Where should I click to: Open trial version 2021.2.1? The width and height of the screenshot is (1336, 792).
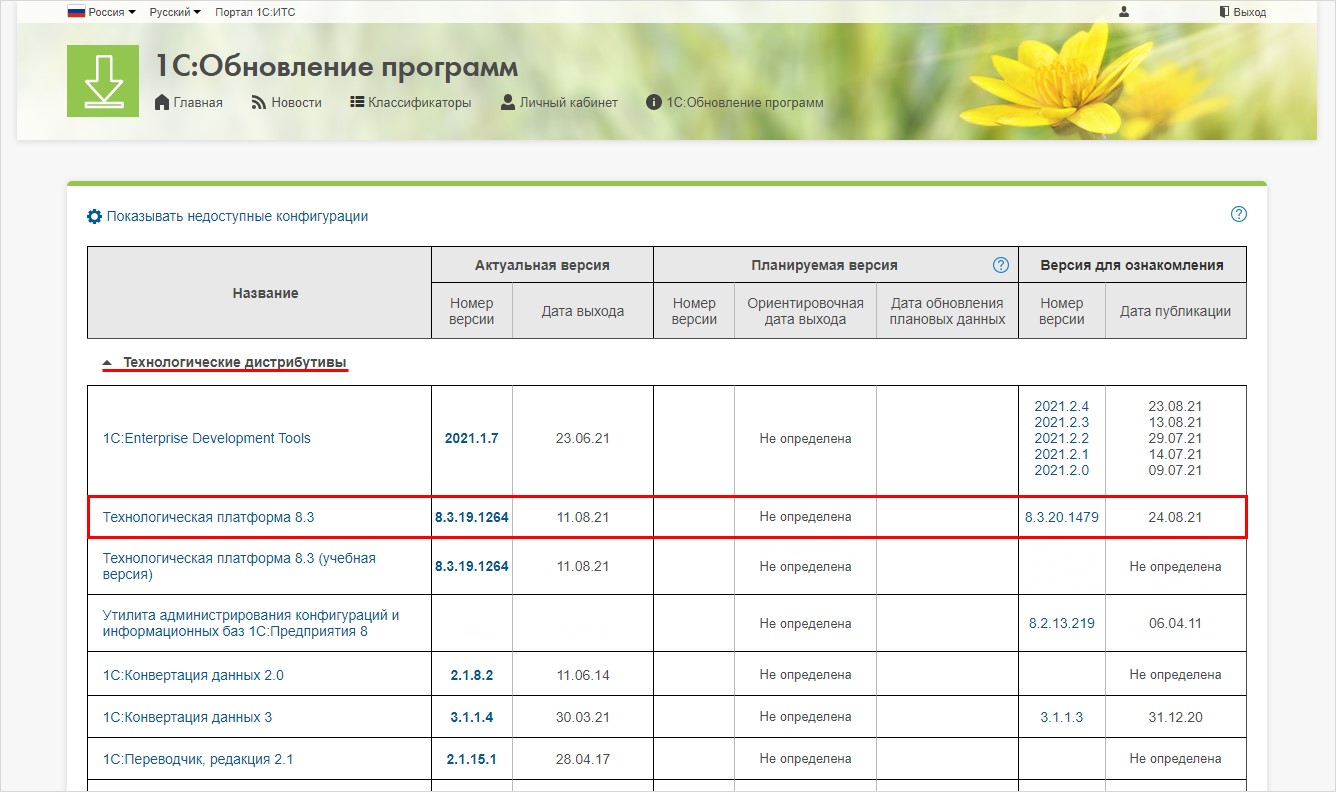pyautogui.click(x=1061, y=454)
